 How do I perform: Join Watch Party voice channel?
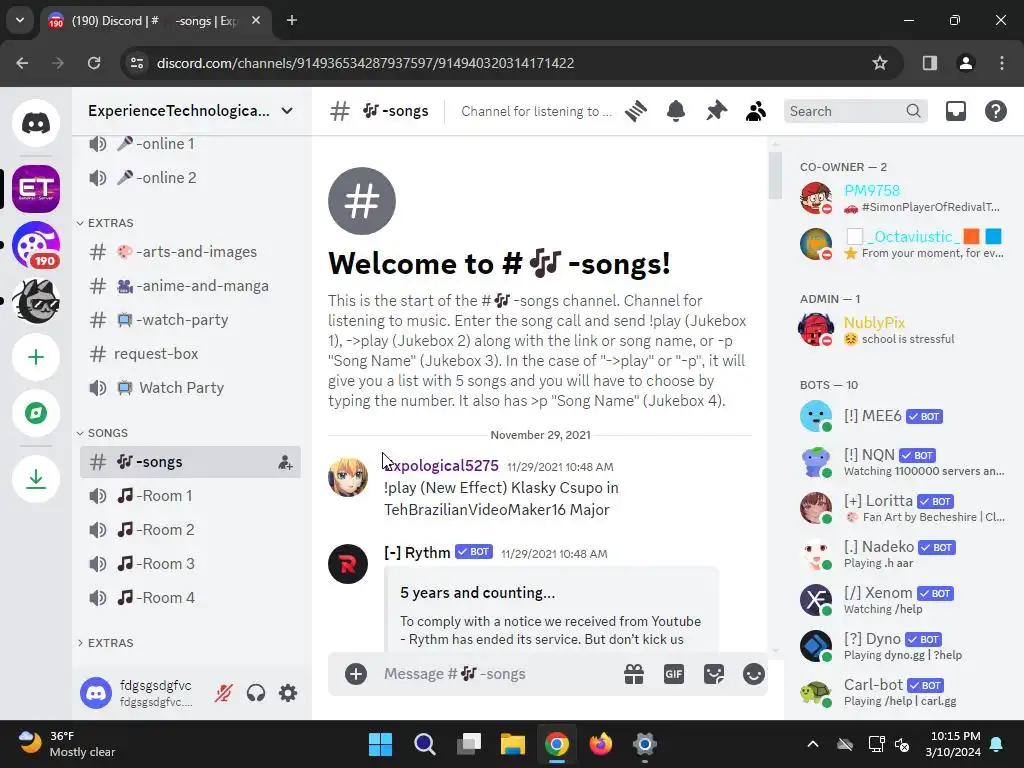(190, 388)
